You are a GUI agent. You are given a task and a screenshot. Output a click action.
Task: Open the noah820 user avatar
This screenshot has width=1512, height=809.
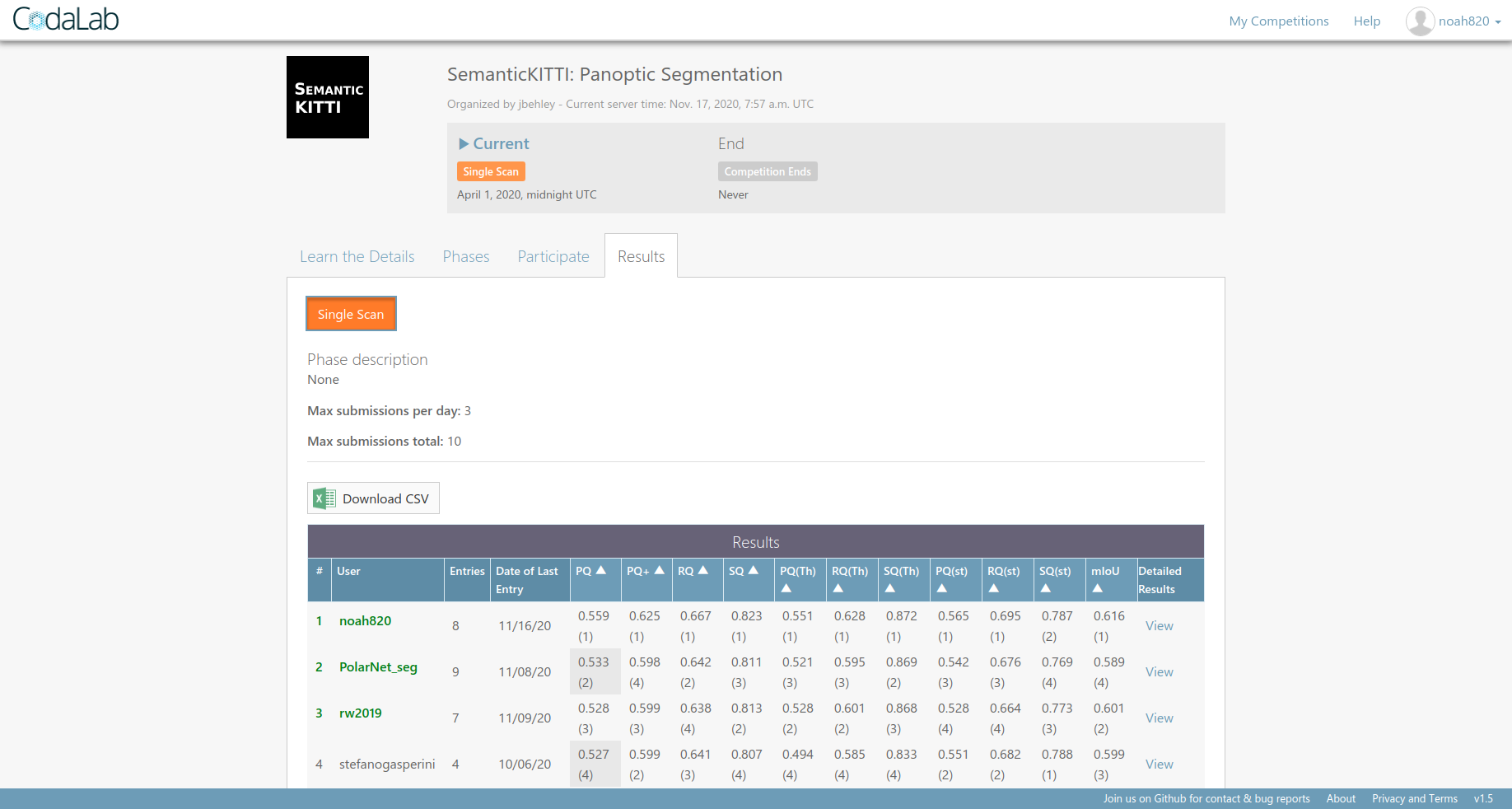1420,21
